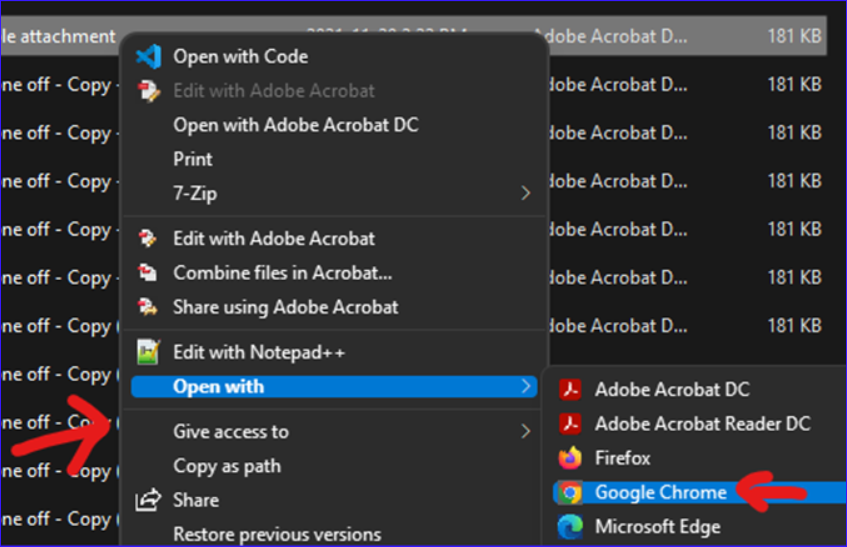The image size is (847, 547).
Task: Click the Combine files in Acrobat icon
Action: coord(147,273)
